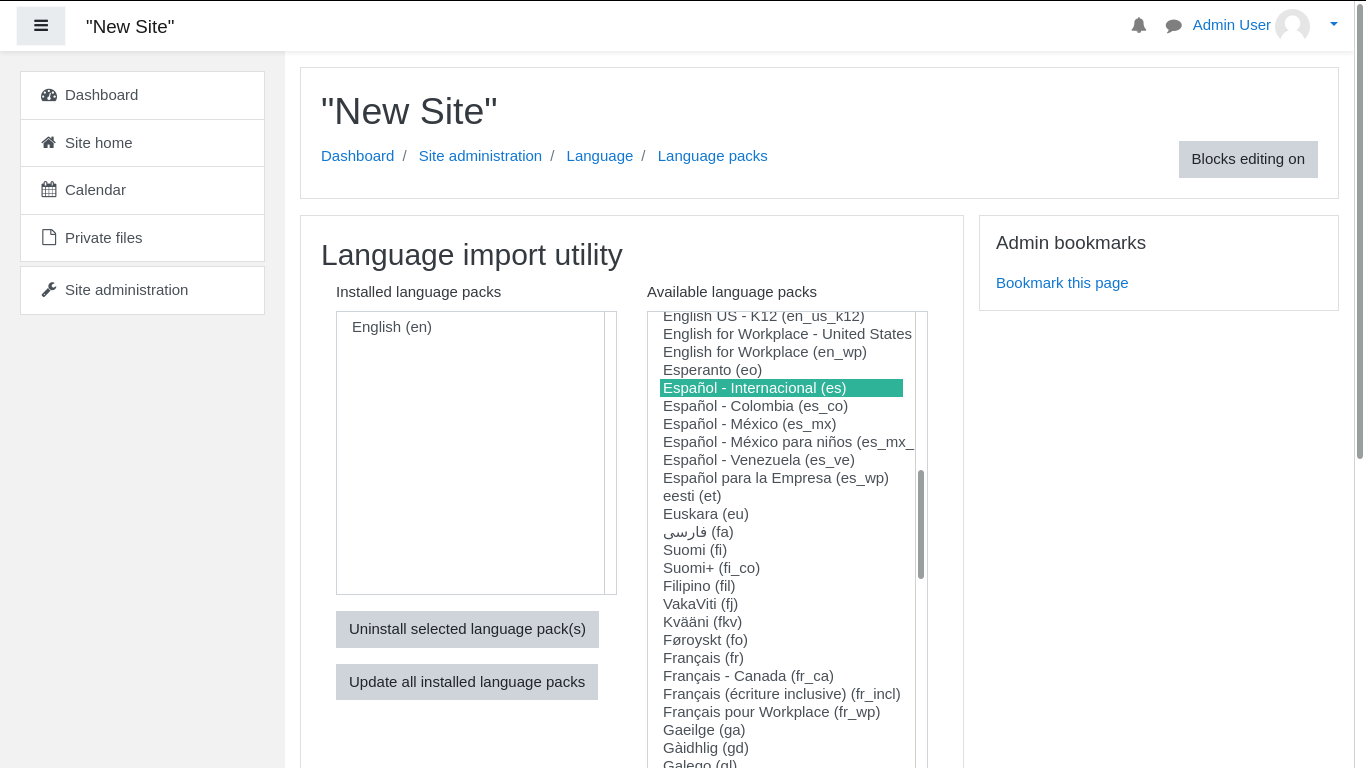The image size is (1366, 768).
Task: Open Private files in the sidebar
Action: pos(142,238)
